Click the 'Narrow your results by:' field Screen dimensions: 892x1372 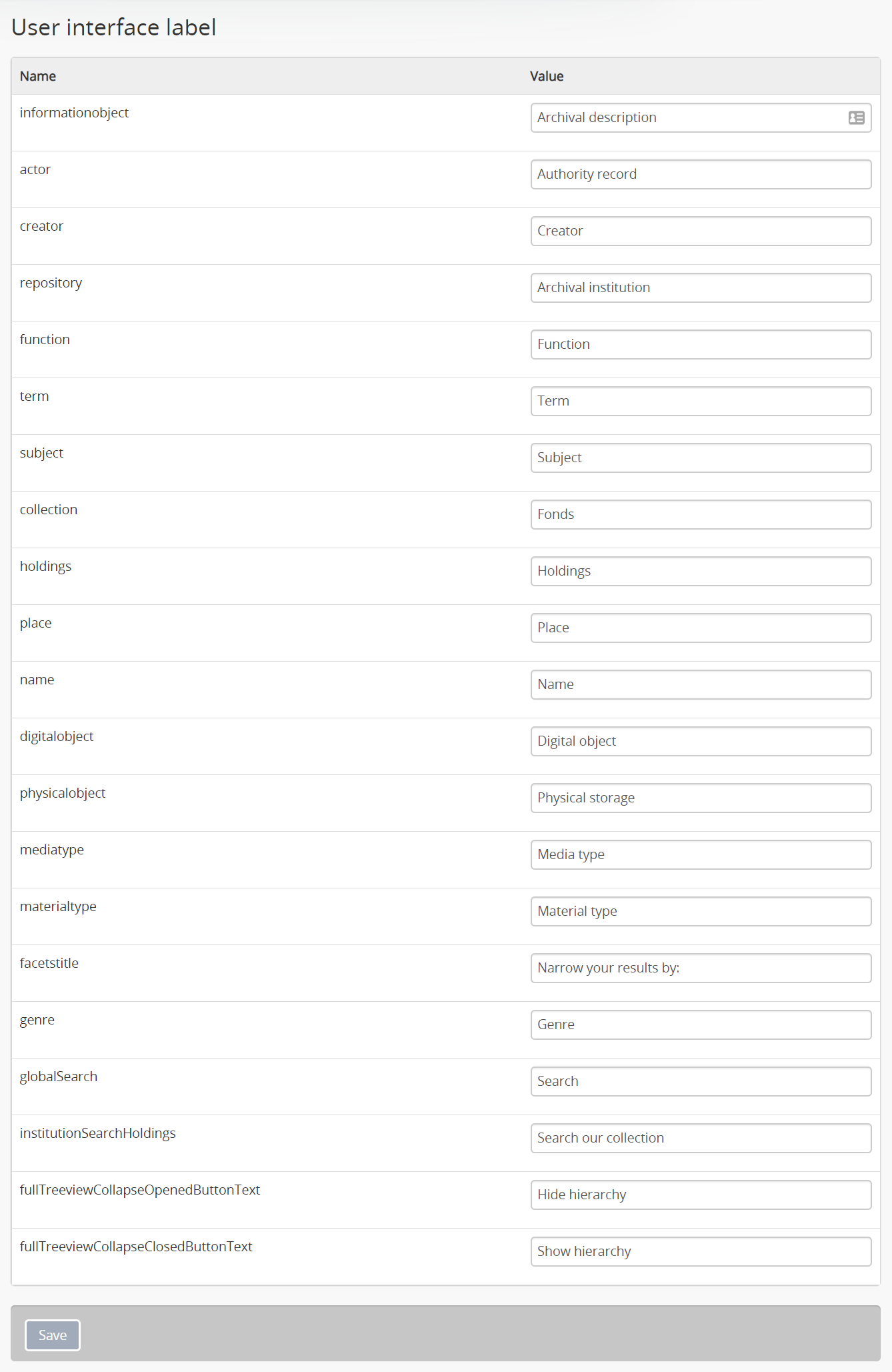(700, 968)
